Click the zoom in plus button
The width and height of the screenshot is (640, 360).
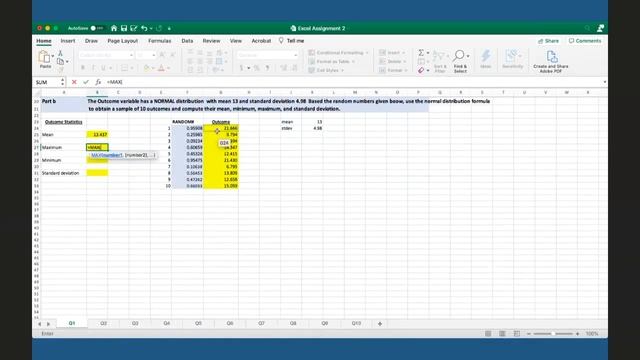(x=578, y=333)
